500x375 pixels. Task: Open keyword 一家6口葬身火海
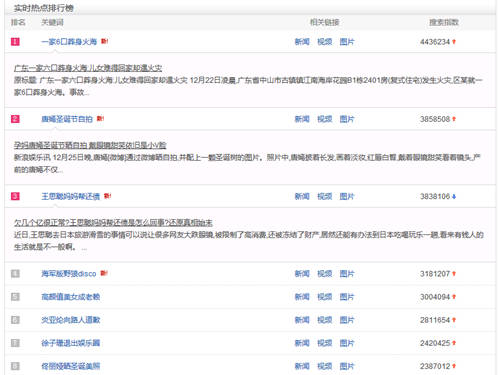pyautogui.click(x=69, y=42)
